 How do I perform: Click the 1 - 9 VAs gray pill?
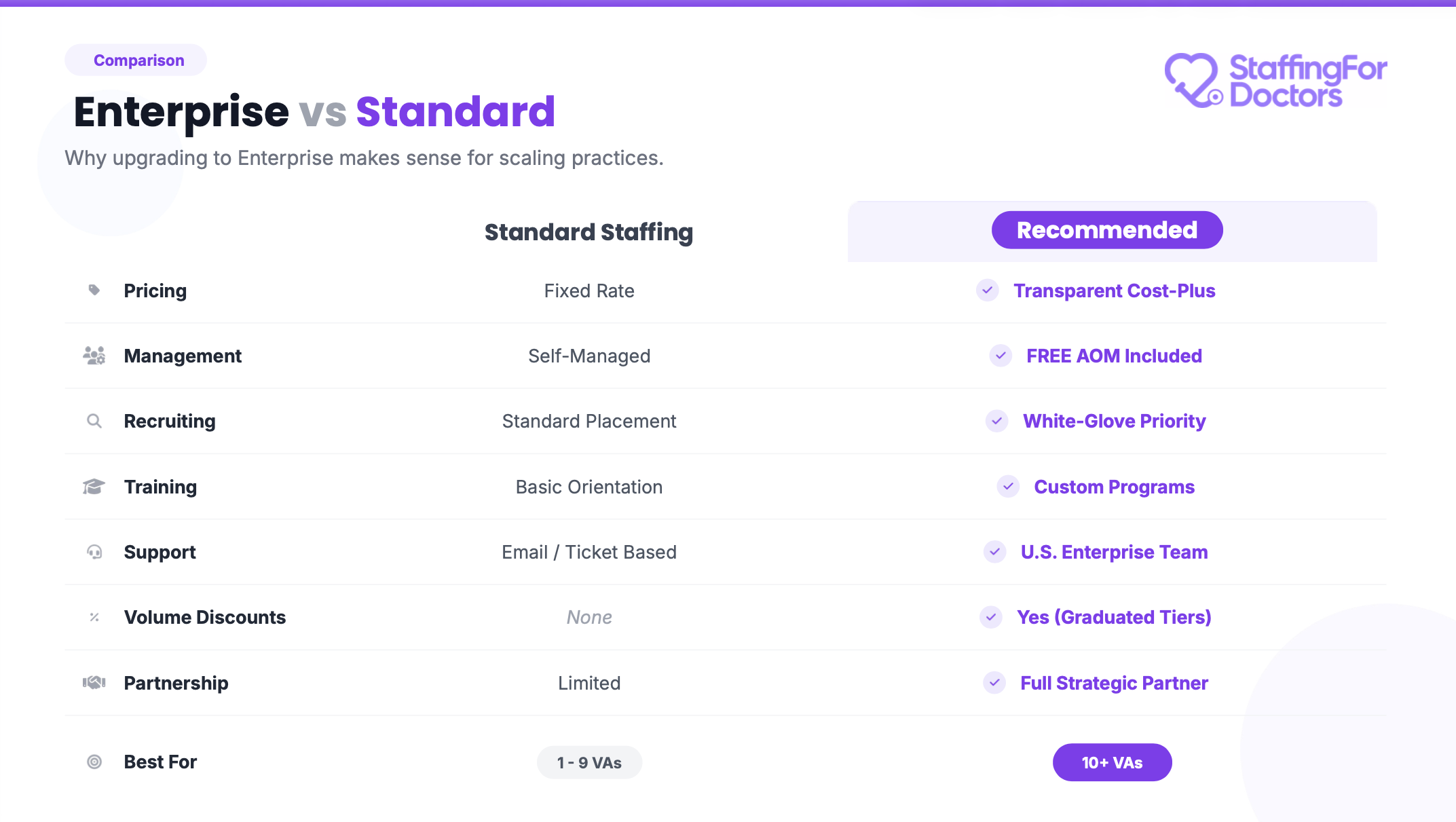tap(589, 762)
